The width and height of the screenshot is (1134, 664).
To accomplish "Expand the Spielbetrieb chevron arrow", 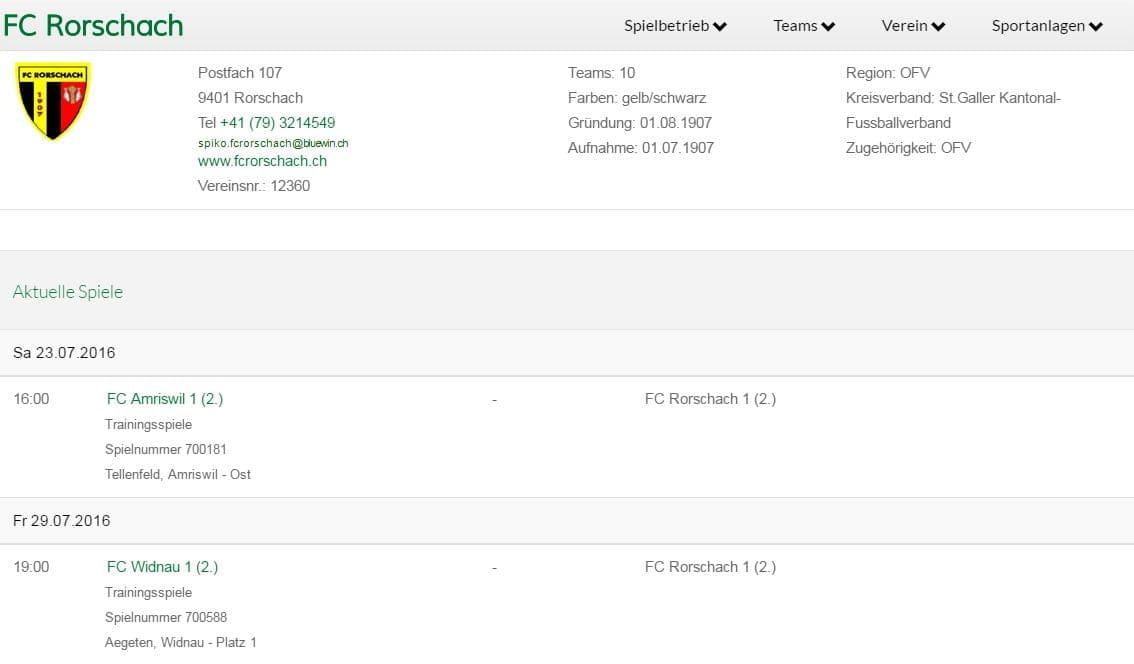I will tap(720, 27).
